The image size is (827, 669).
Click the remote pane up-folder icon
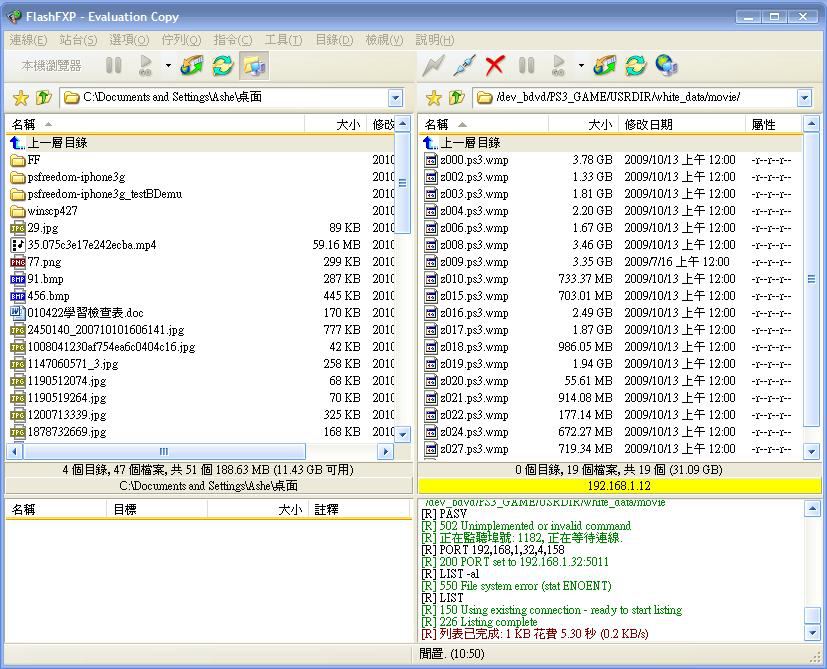coord(457,98)
